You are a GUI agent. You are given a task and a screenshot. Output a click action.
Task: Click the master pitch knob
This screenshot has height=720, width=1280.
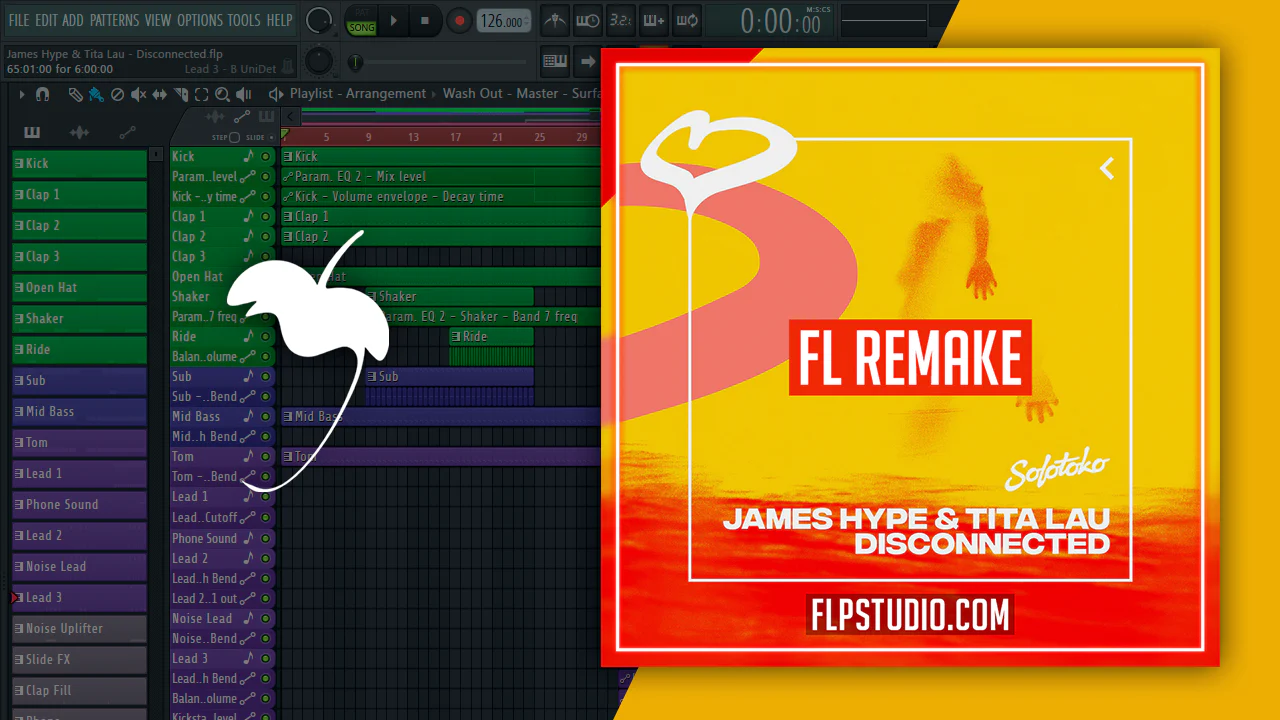[x=319, y=61]
